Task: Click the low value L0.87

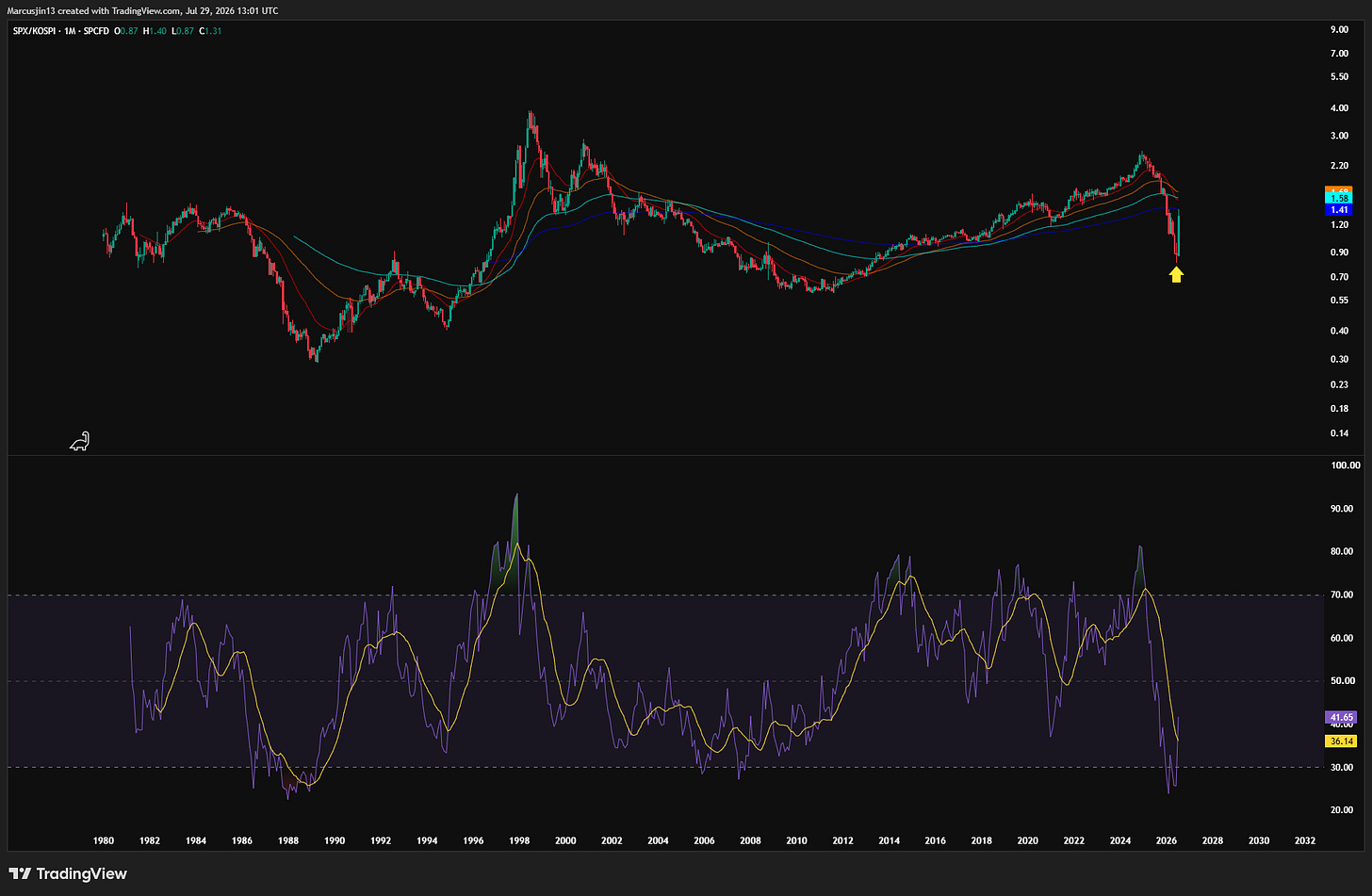Action: (183, 31)
